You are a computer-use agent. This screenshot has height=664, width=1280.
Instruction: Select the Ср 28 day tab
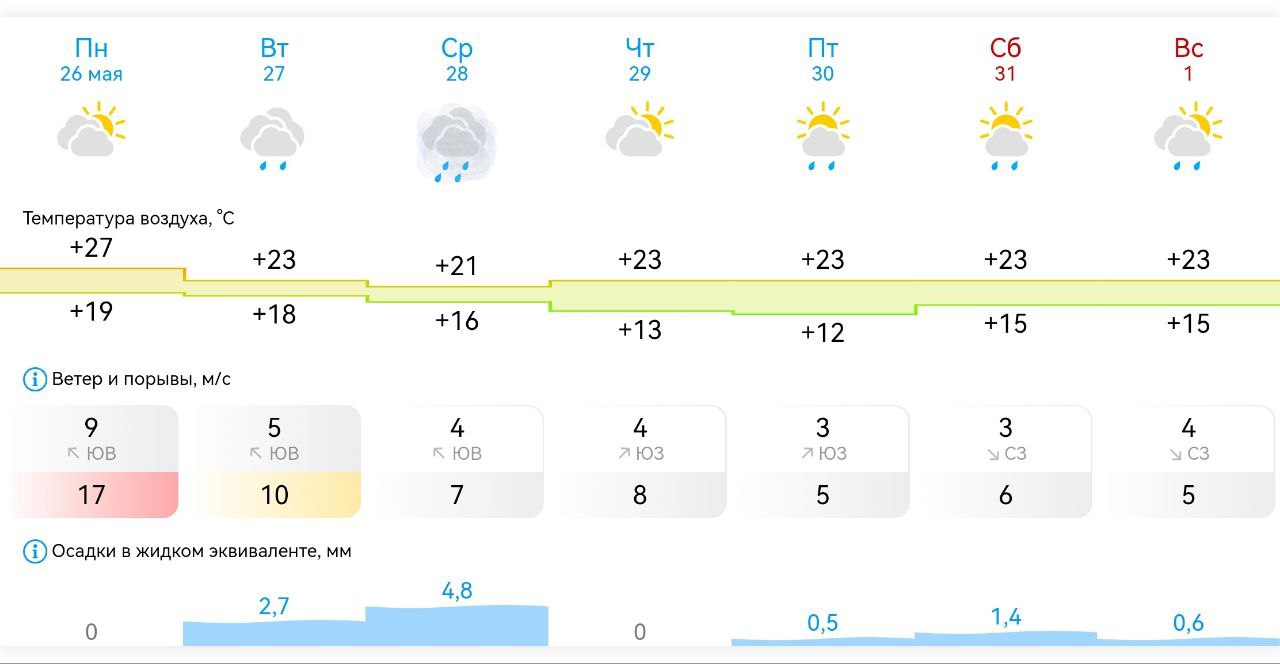click(457, 60)
